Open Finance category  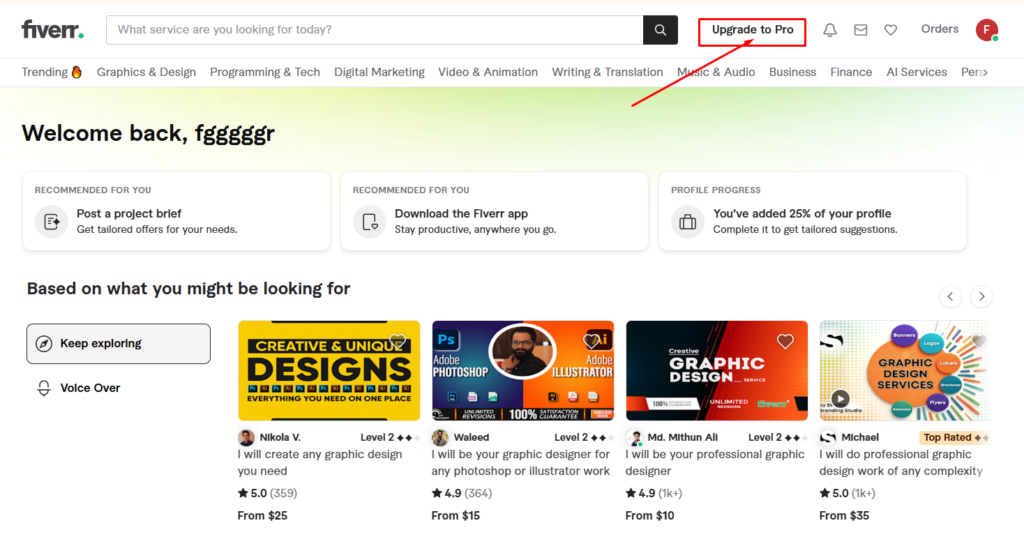(851, 72)
